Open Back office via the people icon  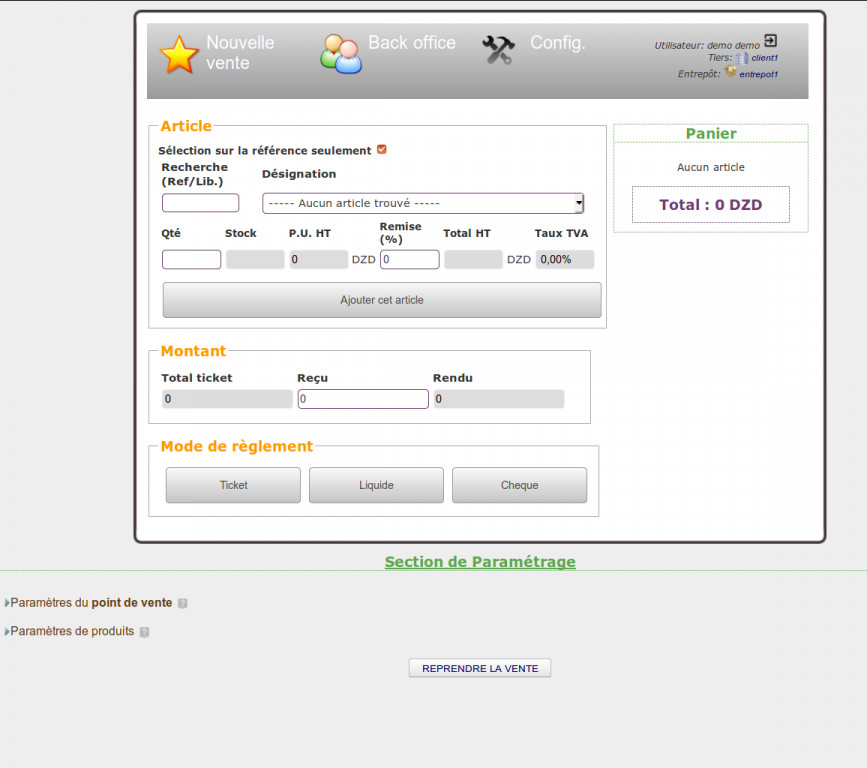(x=341, y=54)
